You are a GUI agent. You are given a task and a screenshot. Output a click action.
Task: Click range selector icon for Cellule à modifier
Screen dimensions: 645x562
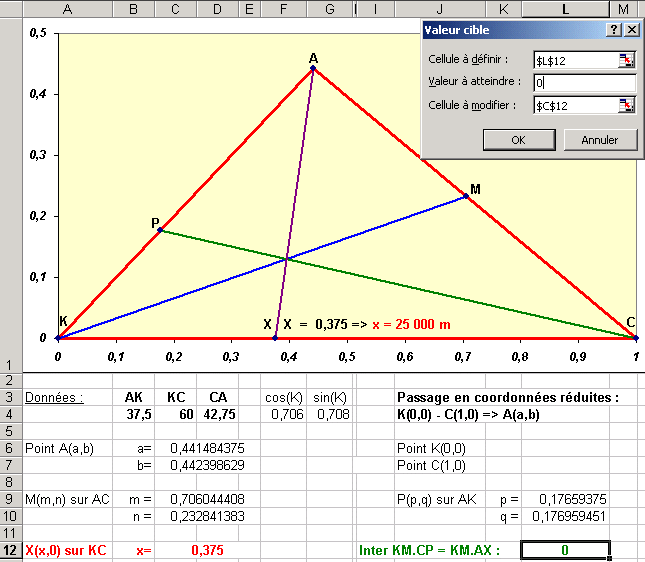[627, 105]
